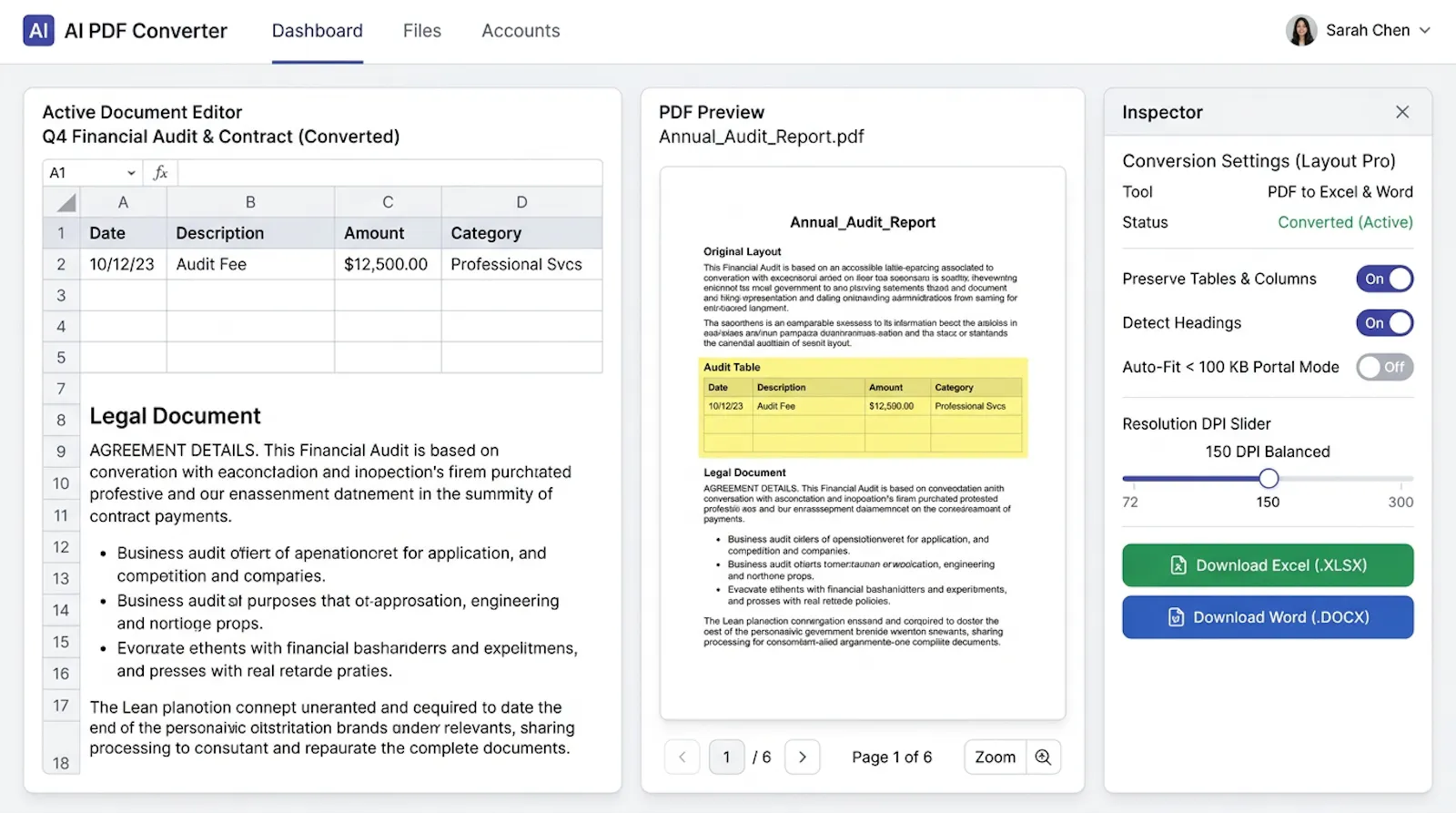The height and width of the screenshot is (813, 1456).
Task: Click the AI PDF Converter logo icon
Action: point(38,30)
